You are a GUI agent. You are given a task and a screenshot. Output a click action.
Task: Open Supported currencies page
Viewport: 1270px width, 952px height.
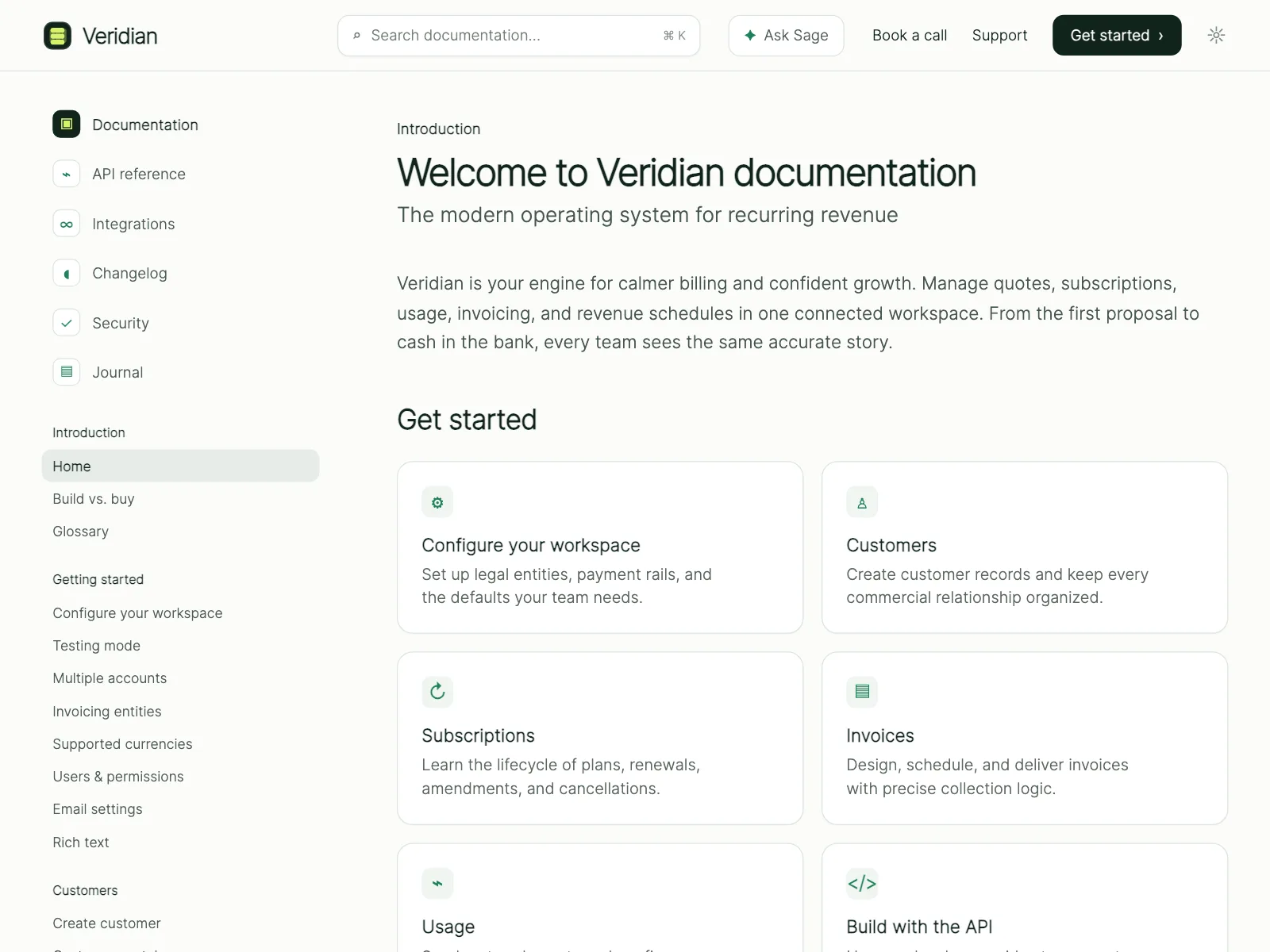click(122, 744)
